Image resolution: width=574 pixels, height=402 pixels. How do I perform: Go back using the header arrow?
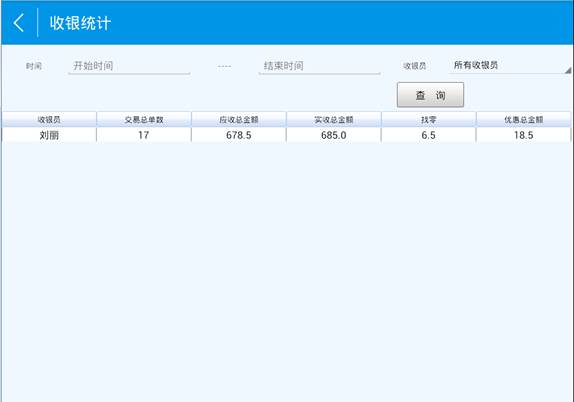[x=19, y=23]
